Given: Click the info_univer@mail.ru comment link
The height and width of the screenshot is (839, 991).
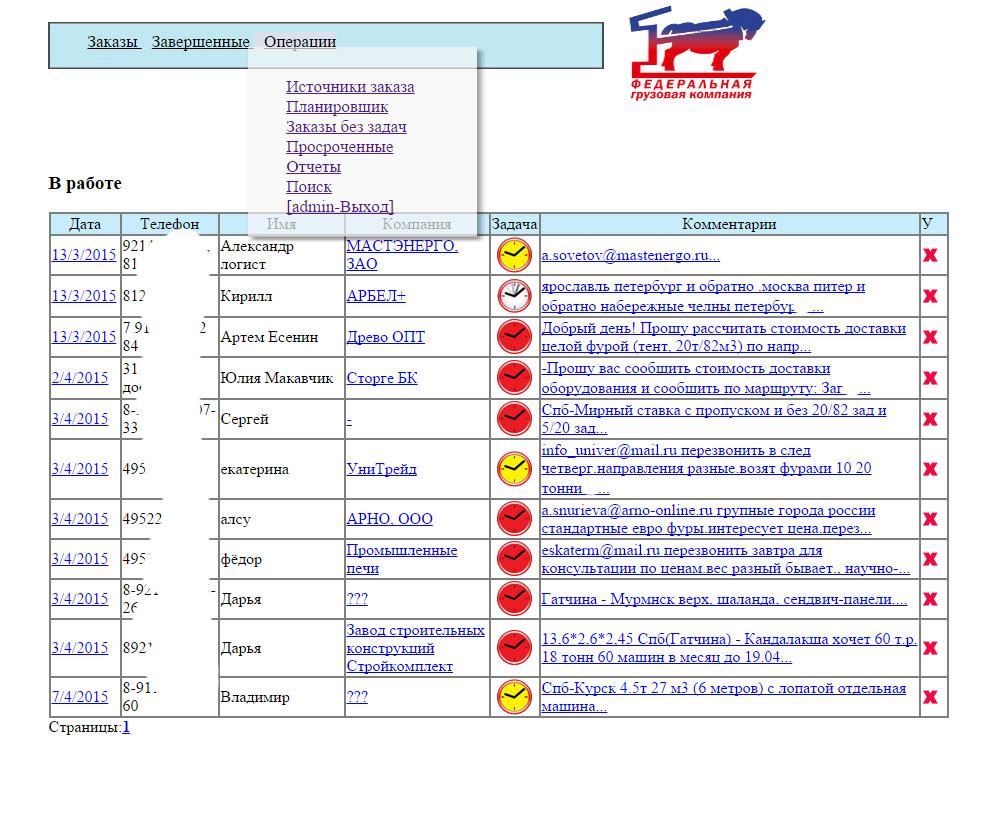Looking at the screenshot, I should click(x=706, y=469).
